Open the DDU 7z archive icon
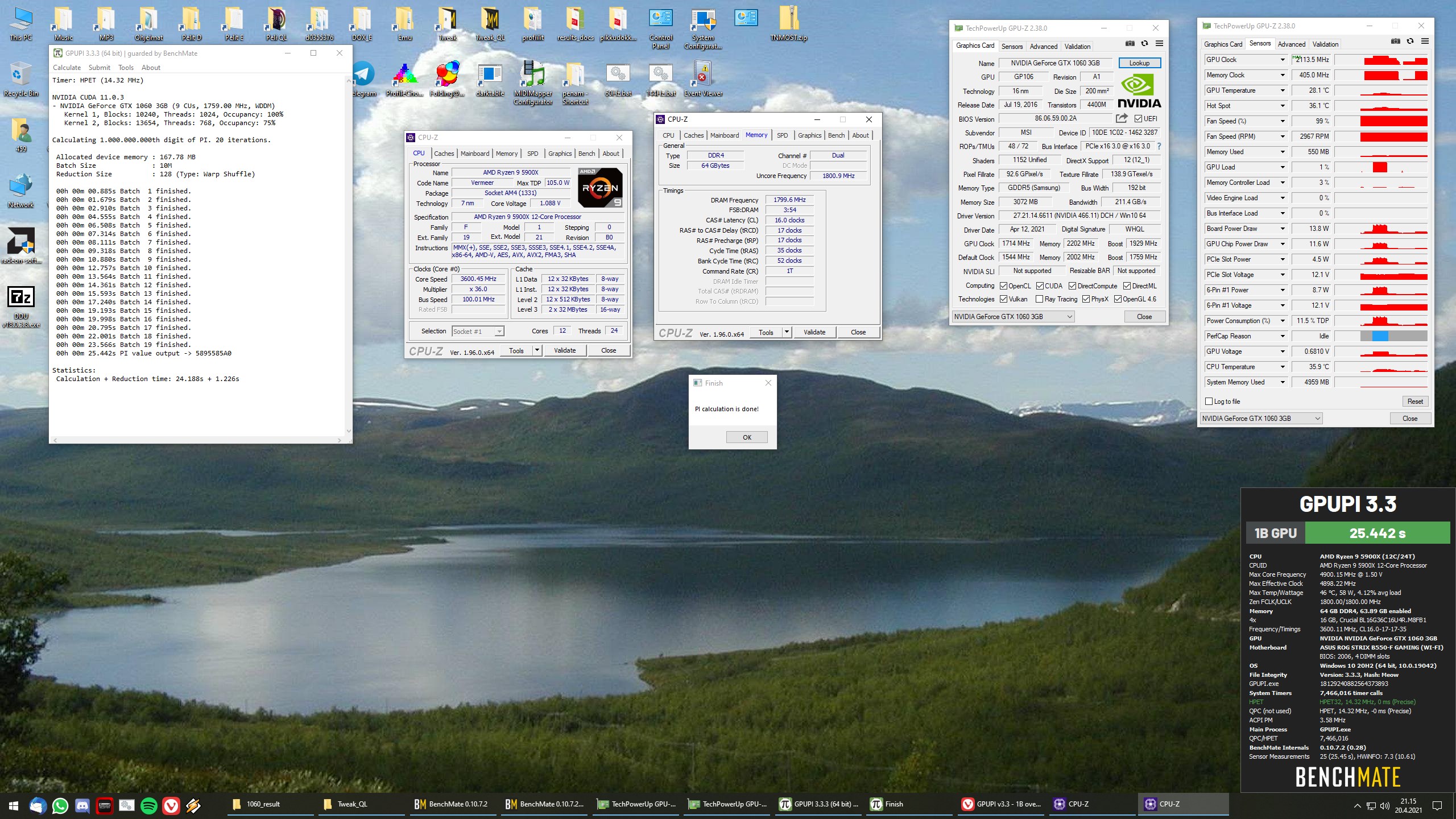The image size is (1456, 819). (x=20, y=307)
